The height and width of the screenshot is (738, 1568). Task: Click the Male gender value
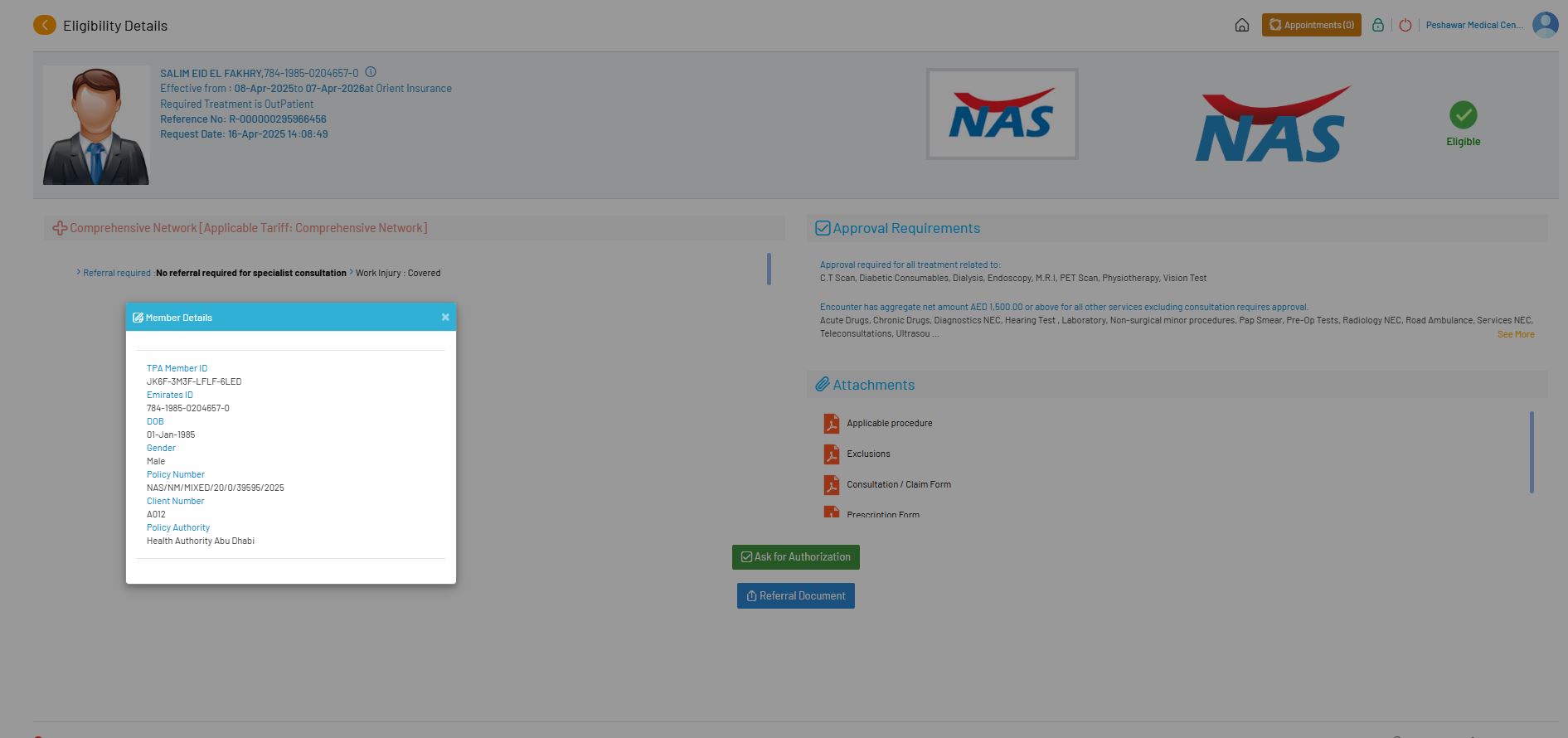tap(156, 461)
